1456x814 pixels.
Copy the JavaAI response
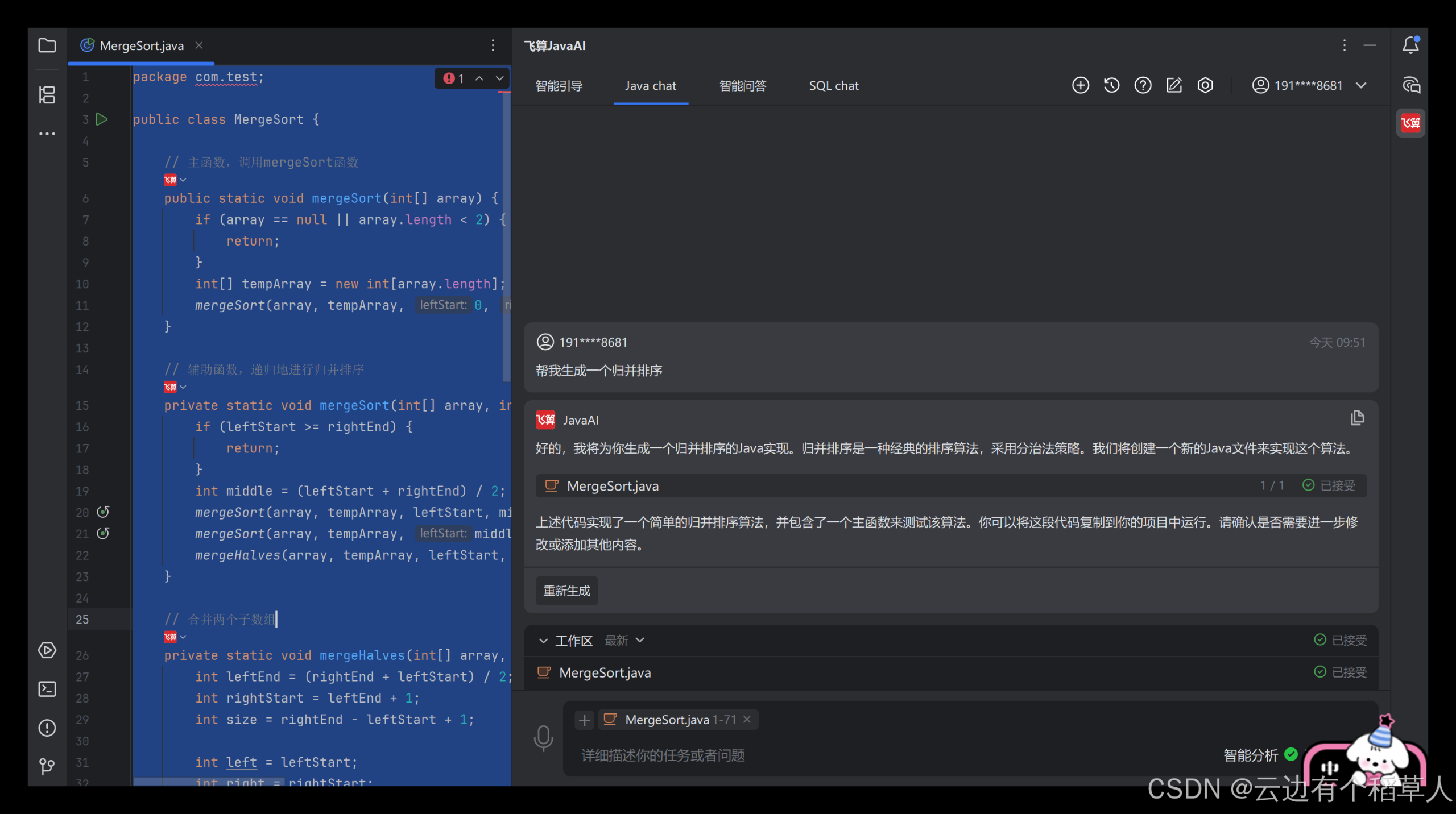pyautogui.click(x=1357, y=418)
